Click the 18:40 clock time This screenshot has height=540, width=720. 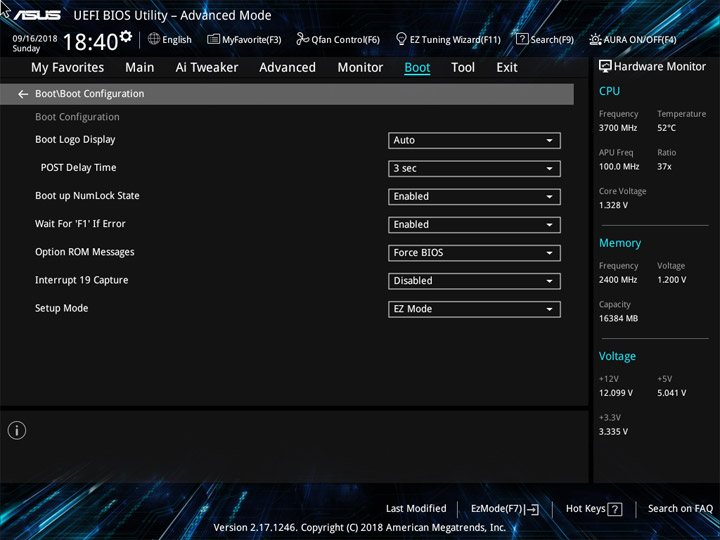(x=91, y=42)
